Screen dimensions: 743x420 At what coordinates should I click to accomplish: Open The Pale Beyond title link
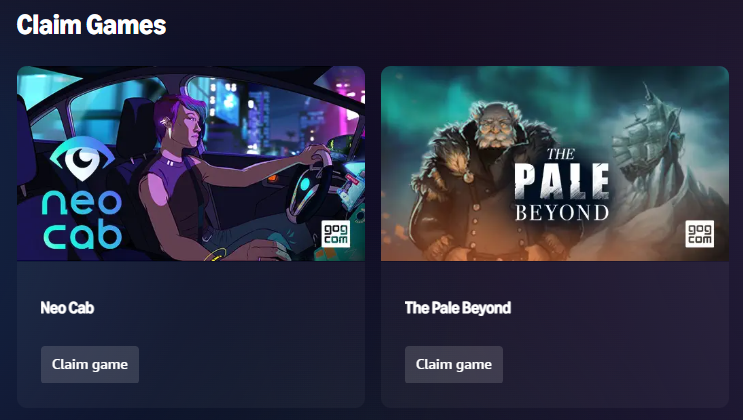(x=458, y=308)
